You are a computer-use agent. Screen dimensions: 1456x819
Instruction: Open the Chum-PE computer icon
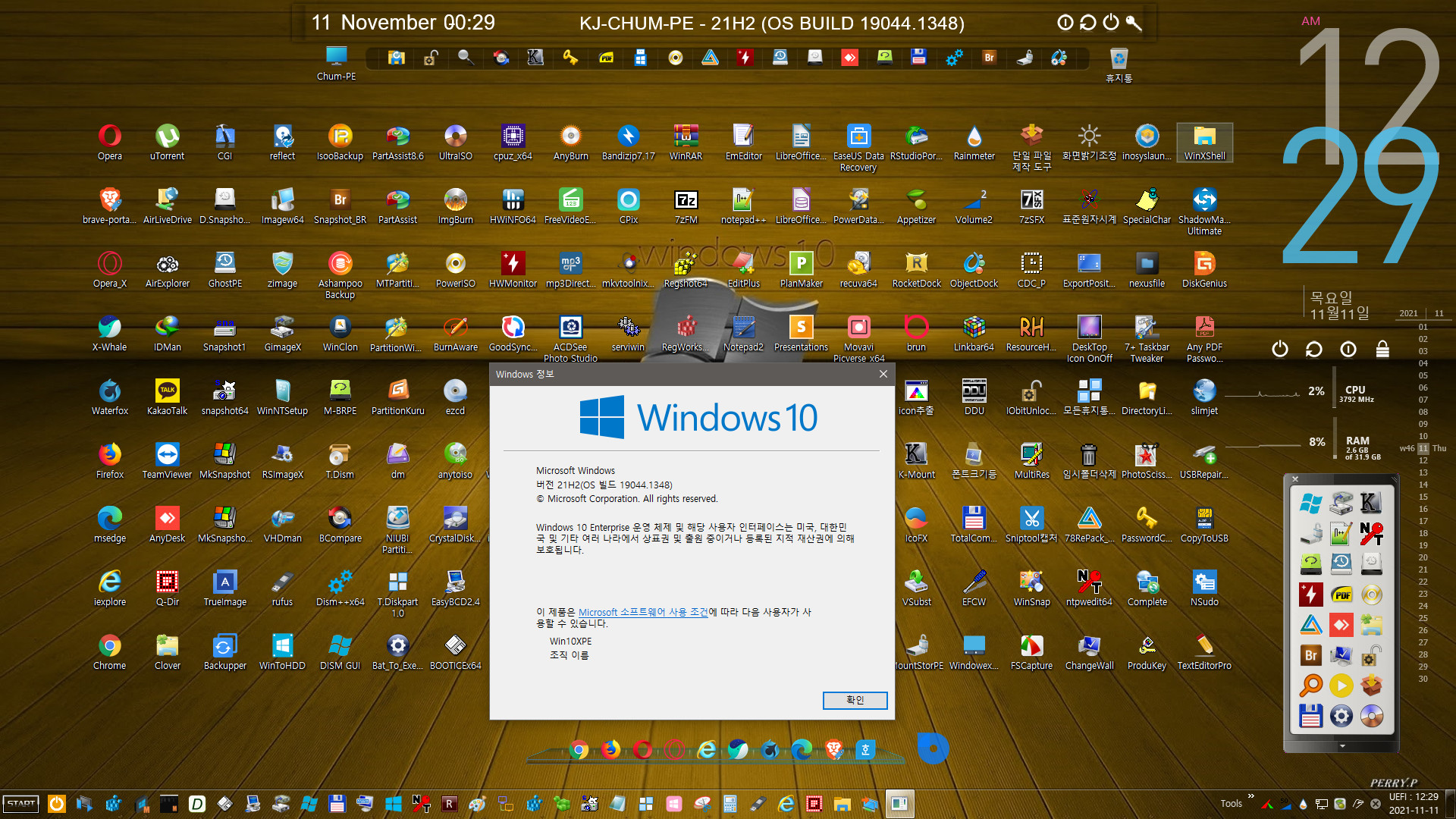[337, 62]
